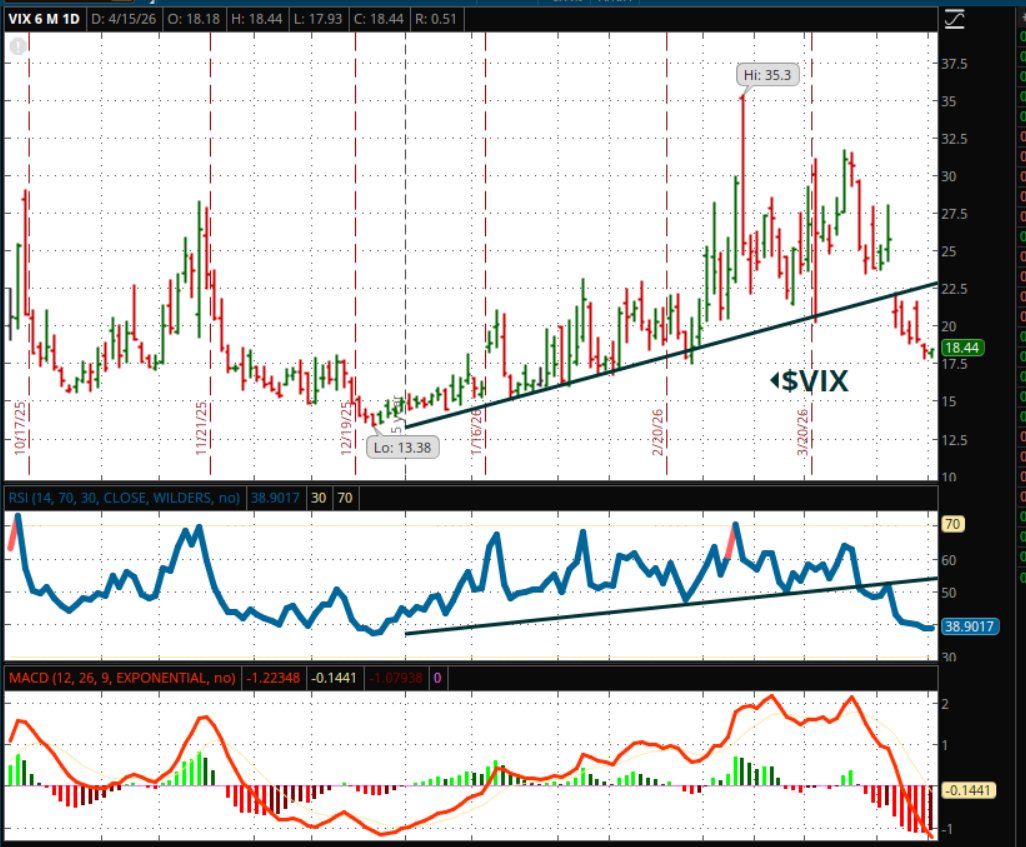Click the RSI overbought level 70 in the header

tap(345, 498)
